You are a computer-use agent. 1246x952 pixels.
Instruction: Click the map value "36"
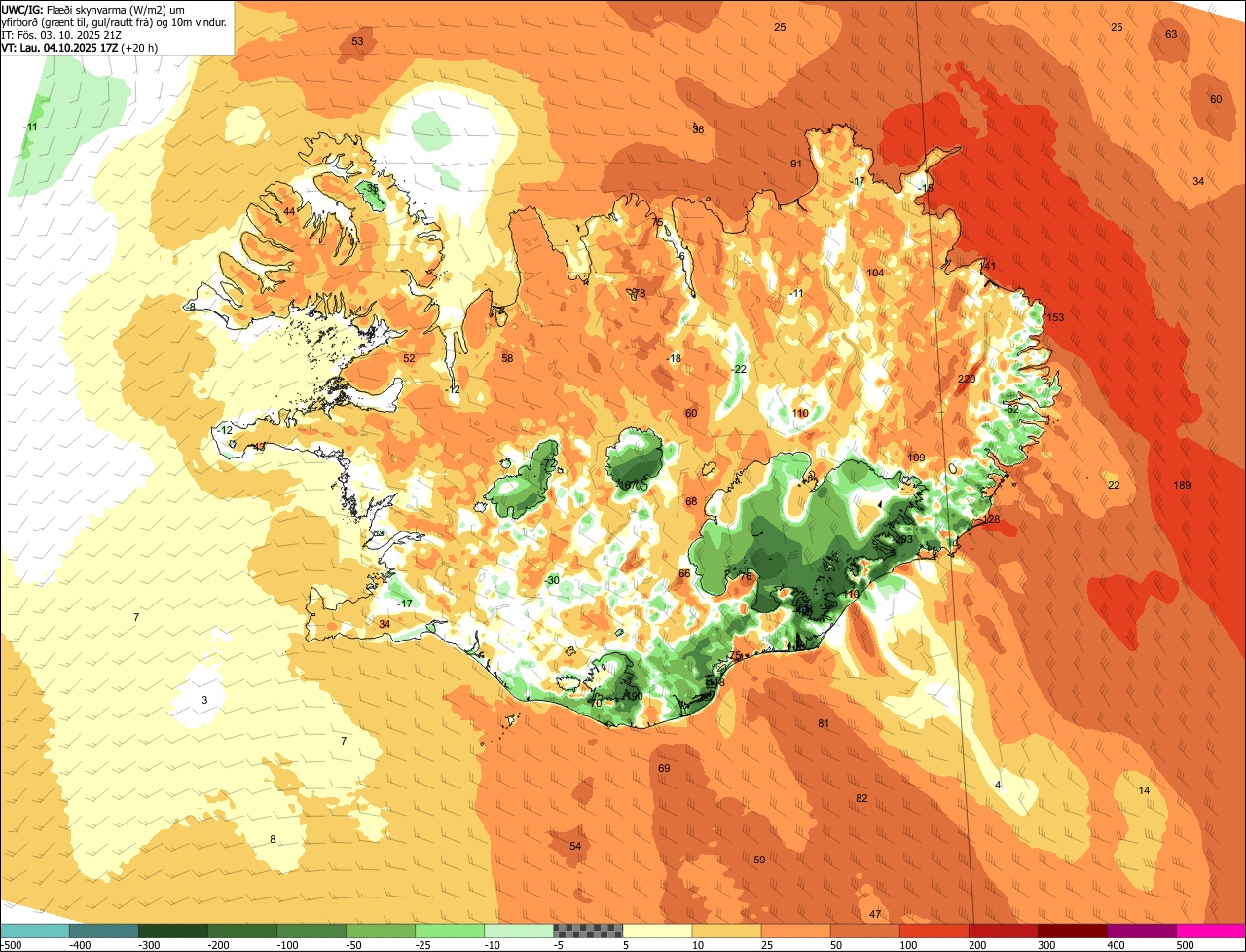click(x=698, y=129)
